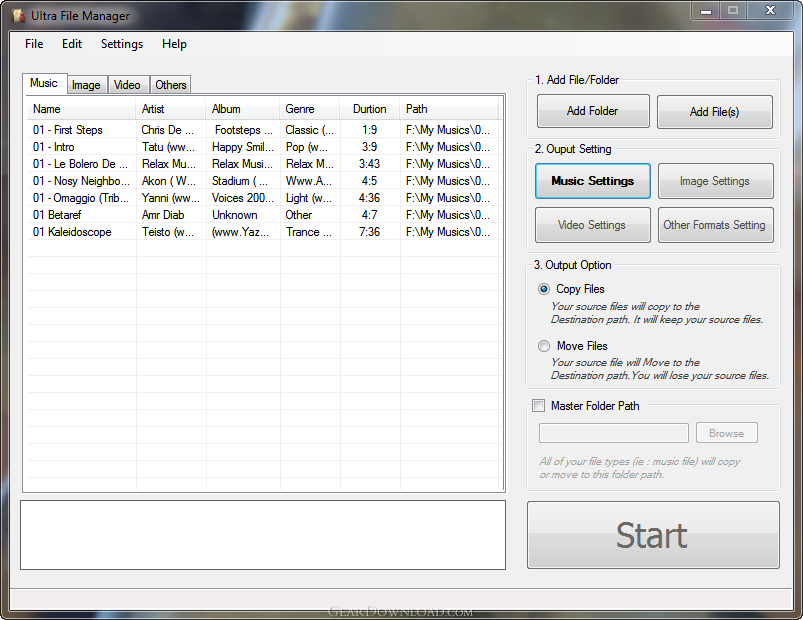
Task: Open the Help menu
Action: pos(174,44)
